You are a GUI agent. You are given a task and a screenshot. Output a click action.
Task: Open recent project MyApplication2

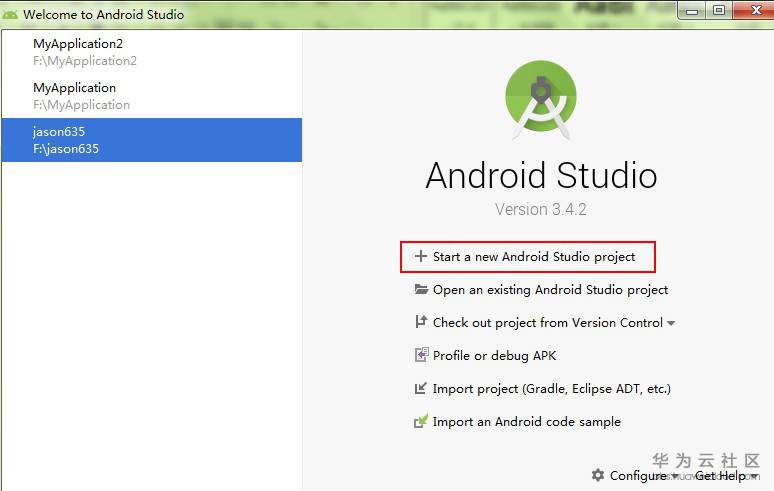[152, 52]
